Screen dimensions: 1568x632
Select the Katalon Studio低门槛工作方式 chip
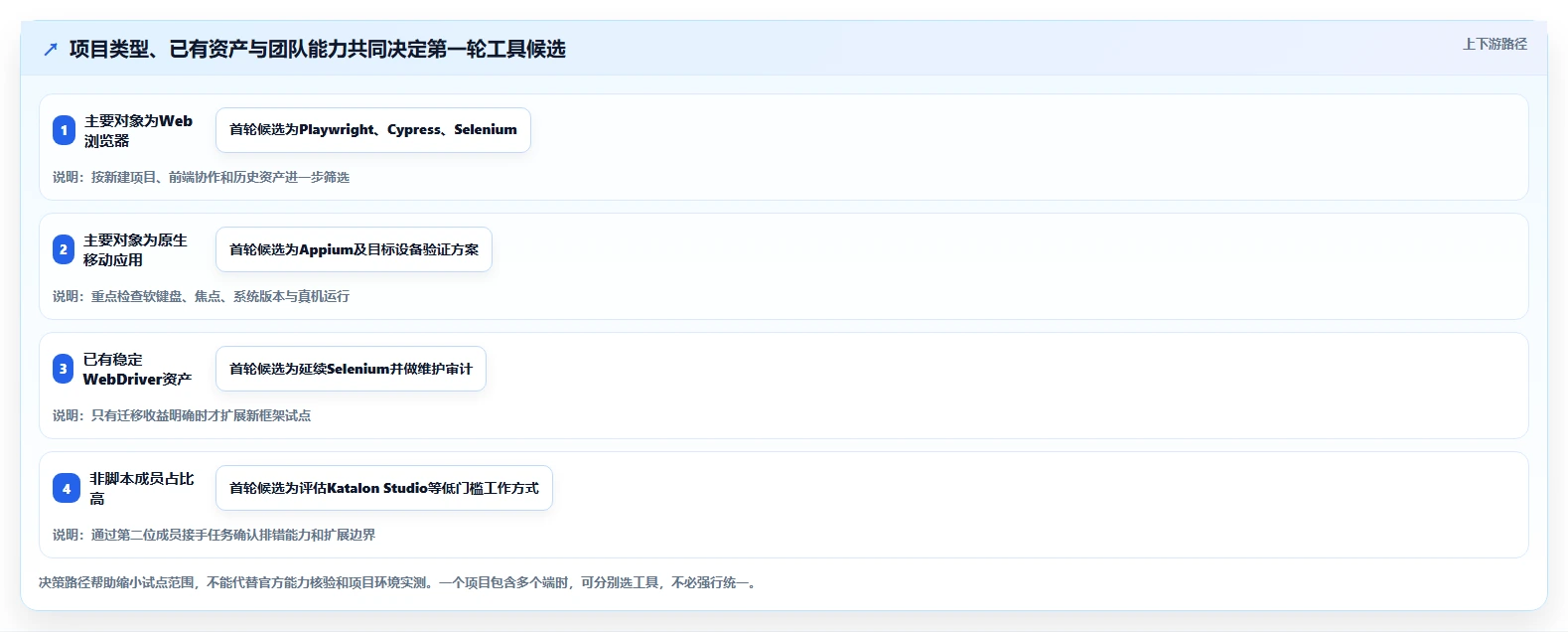[384, 488]
